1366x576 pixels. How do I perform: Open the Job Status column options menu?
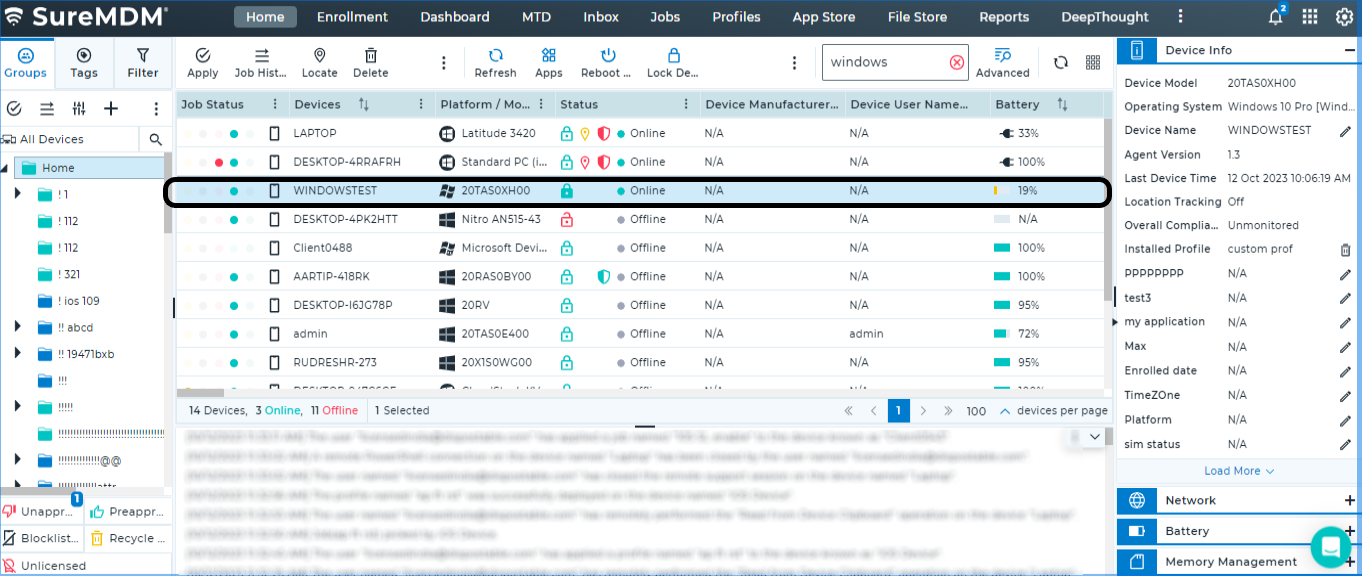point(275,104)
